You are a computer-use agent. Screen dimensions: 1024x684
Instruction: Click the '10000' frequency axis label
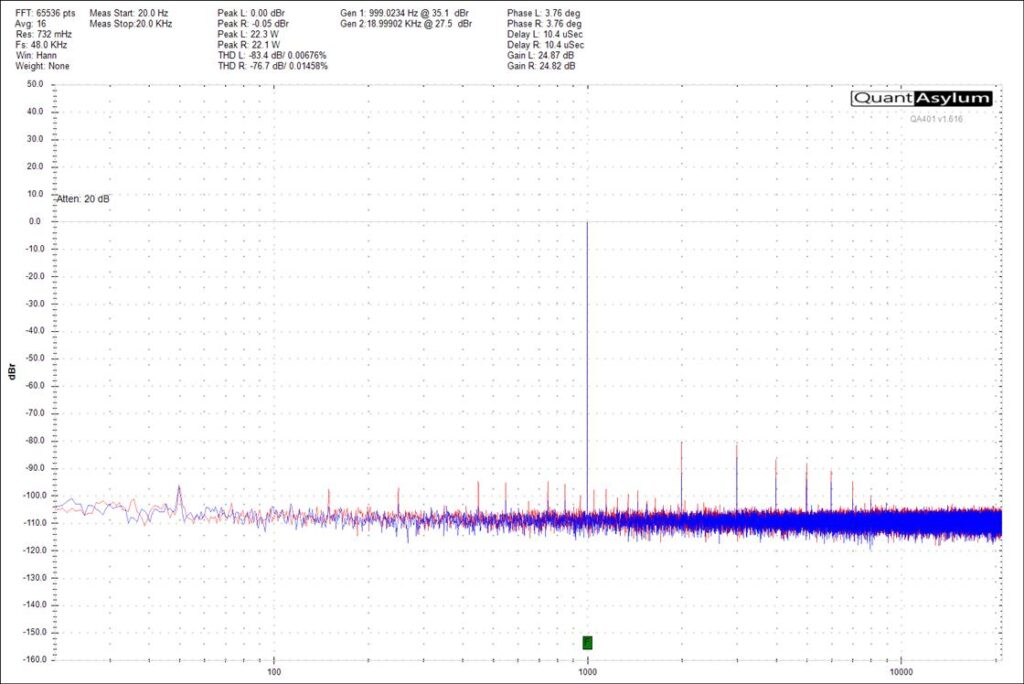901,672
